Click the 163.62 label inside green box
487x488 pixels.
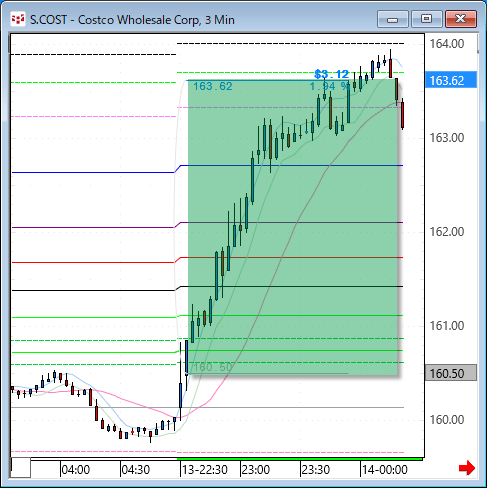213,86
